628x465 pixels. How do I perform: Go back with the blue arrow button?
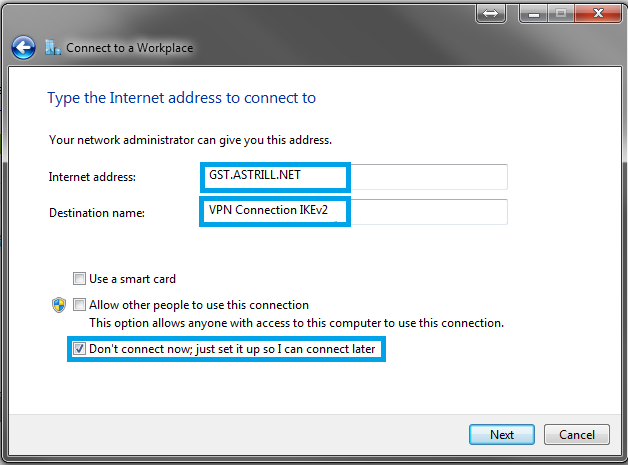(x=23, y=48)
